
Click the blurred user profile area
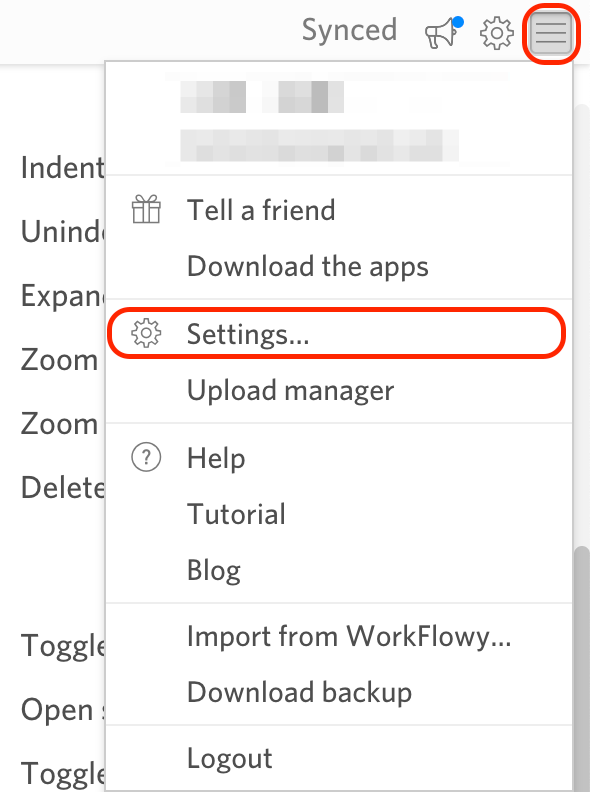(338, 119)
